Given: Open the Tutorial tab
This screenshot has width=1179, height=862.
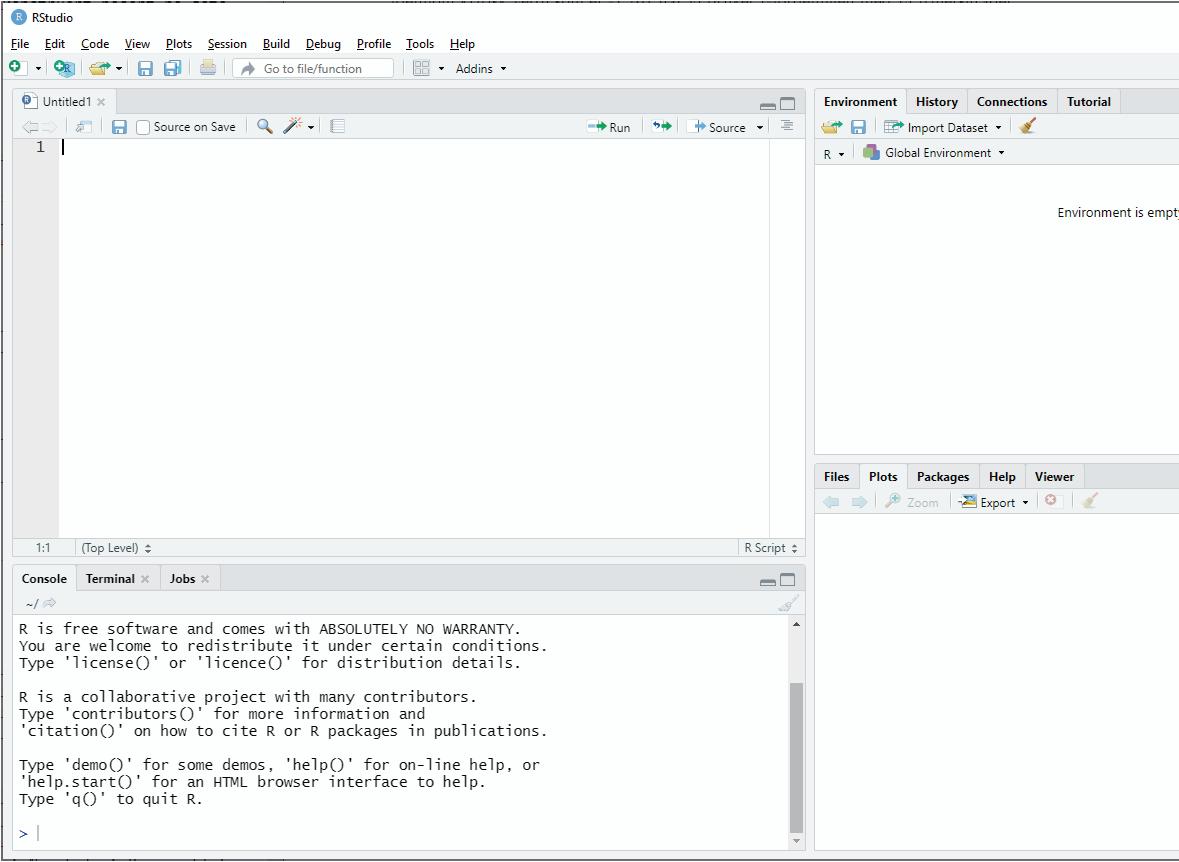Looking at the screenshot, I should (x=1088, y=102).
